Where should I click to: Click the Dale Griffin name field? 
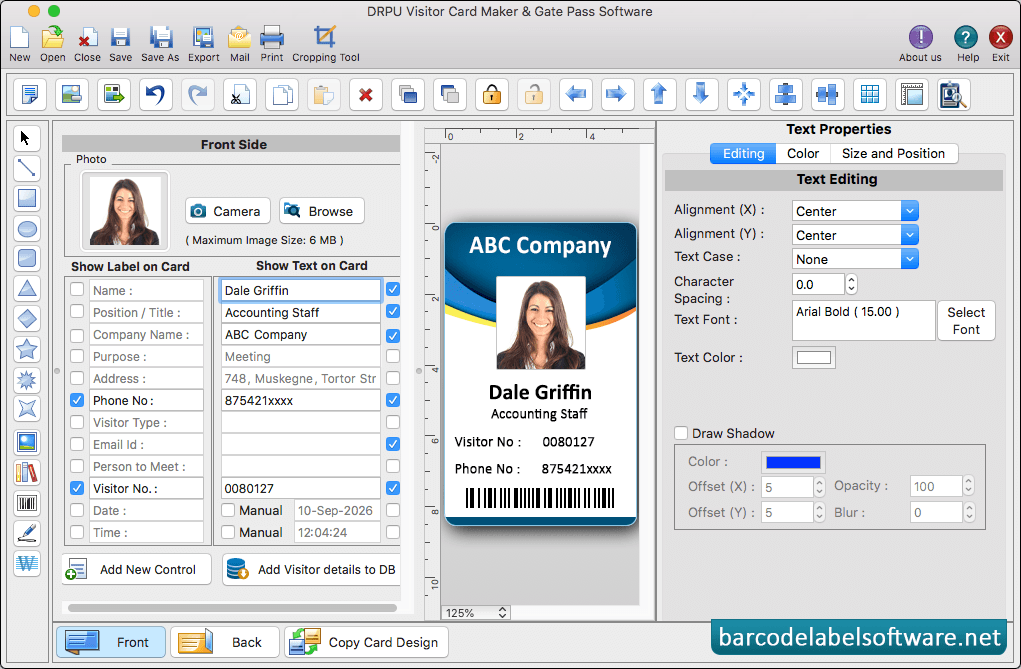point(300,291)
